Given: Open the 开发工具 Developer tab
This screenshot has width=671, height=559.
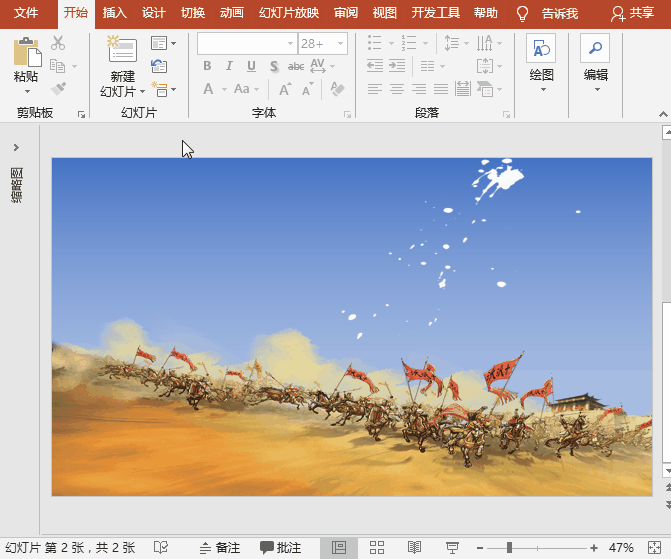Looking at the screenshot, I should pyautogui.click(x=436, y=13).
